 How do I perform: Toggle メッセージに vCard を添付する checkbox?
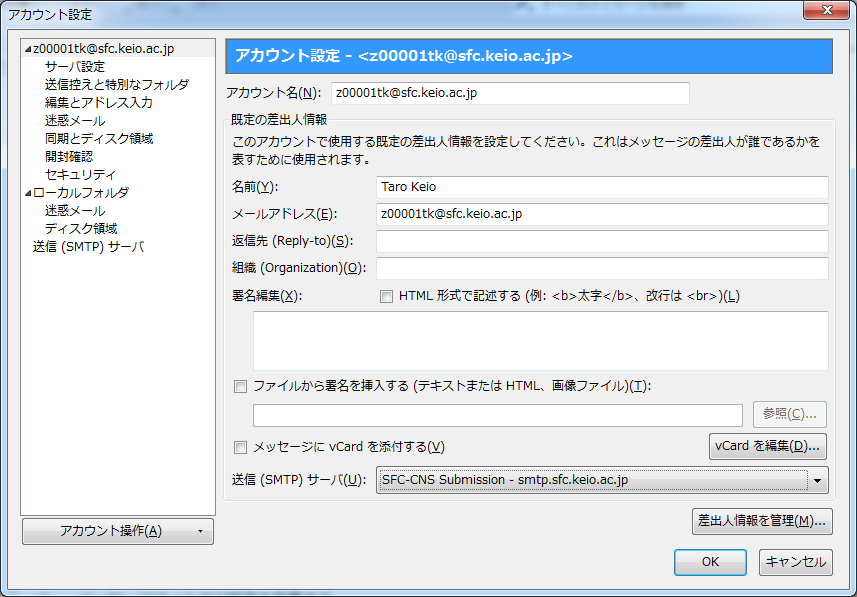[240, 447]
